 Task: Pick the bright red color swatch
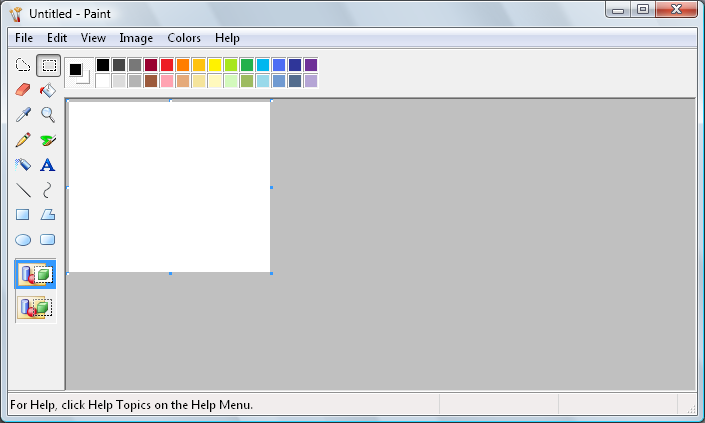coord(167,65)
